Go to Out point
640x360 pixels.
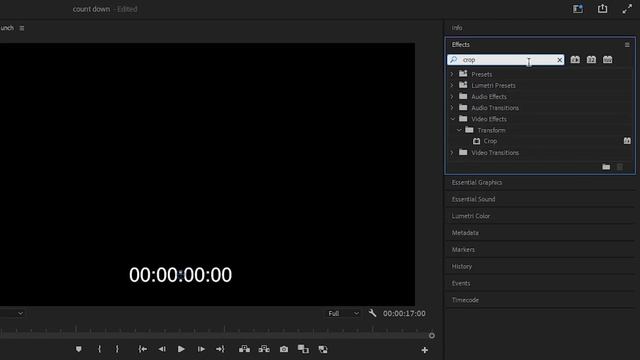[x=220, y=349]
